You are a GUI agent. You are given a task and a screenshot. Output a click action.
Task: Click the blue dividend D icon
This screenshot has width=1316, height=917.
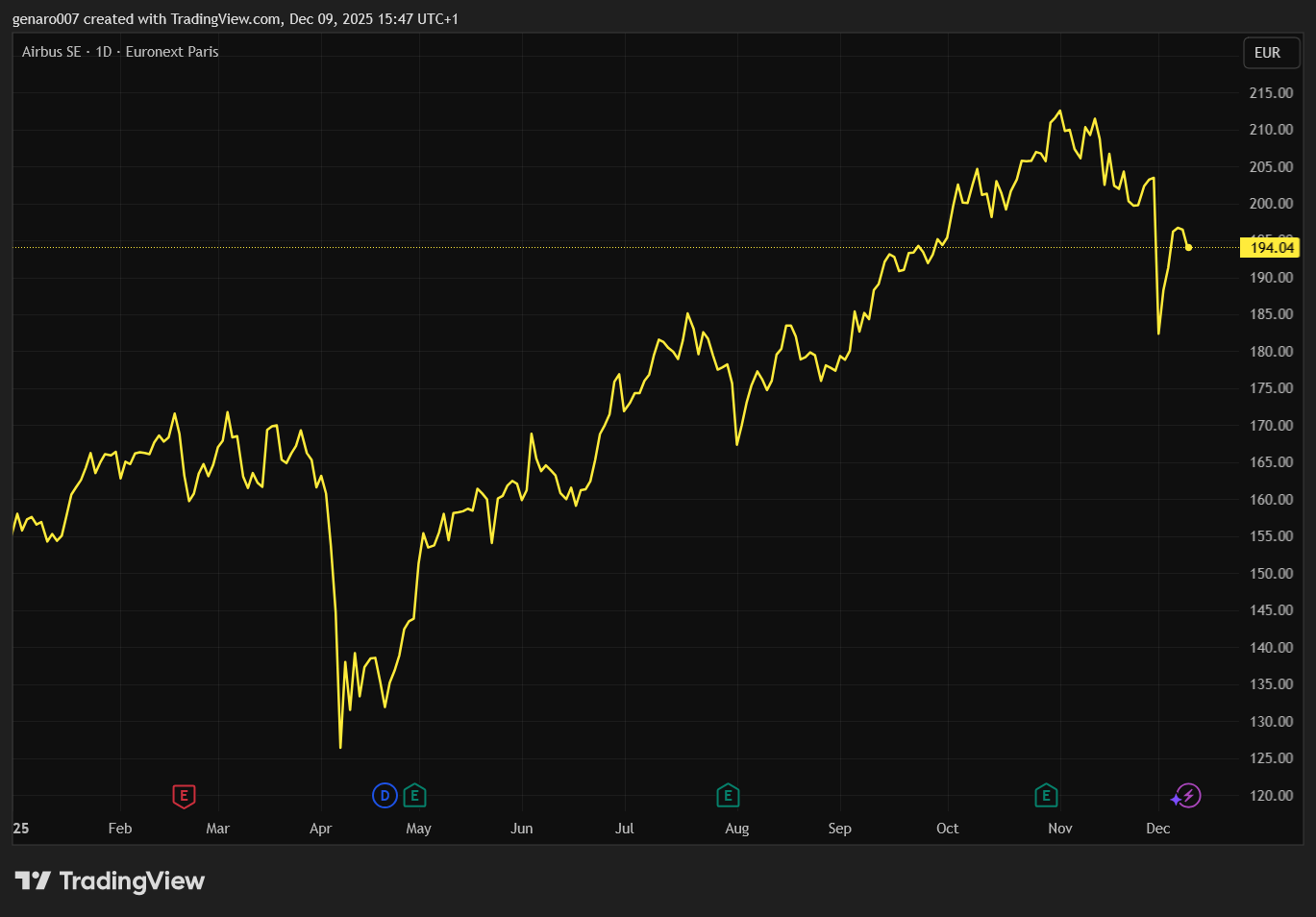(385, 796)
